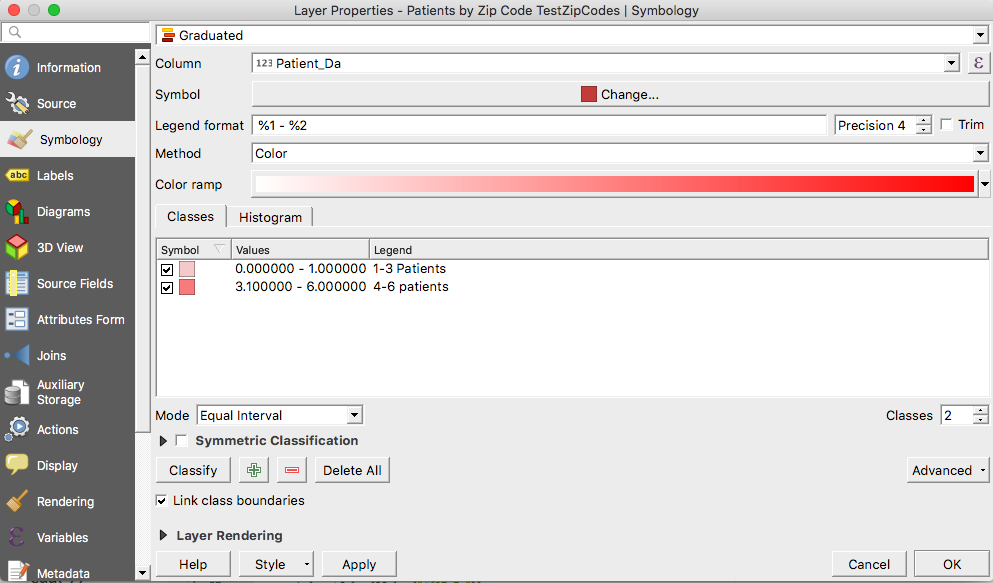The image size is (993, 583).
Task: Add a new class with the plus icon
Action: click(253, 469)
